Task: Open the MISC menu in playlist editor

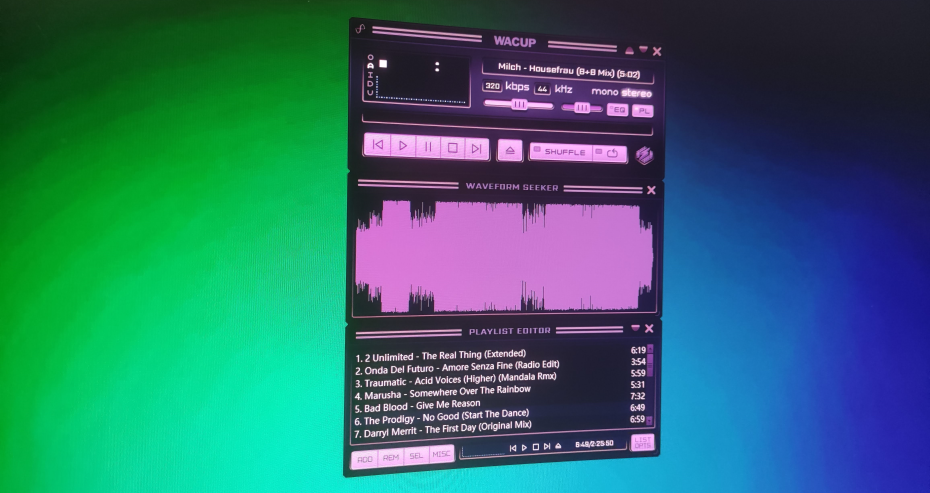Action: pos(441,454)
